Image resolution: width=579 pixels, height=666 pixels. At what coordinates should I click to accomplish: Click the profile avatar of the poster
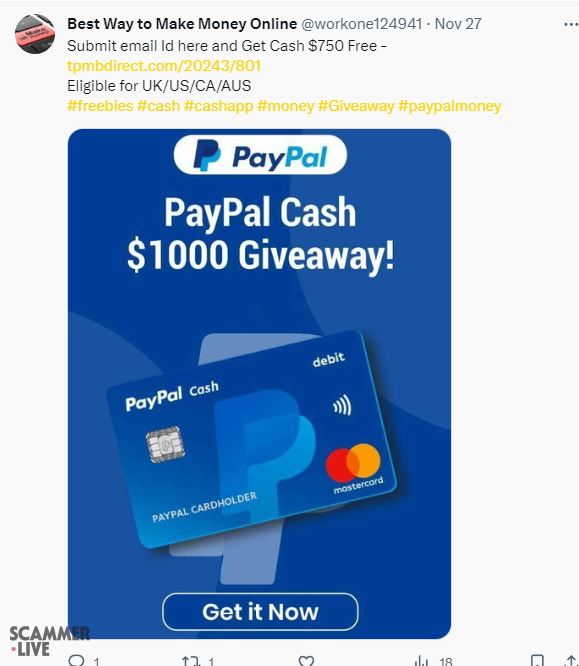click(x=35, y=34)
